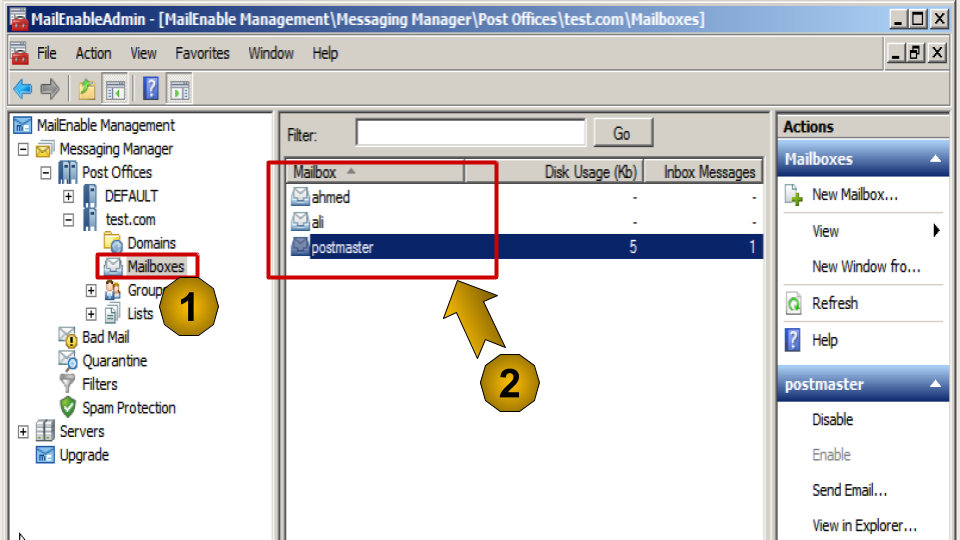Select the Servers icon
This screenshot has width=960, height=540.
(x=45, y=430)
